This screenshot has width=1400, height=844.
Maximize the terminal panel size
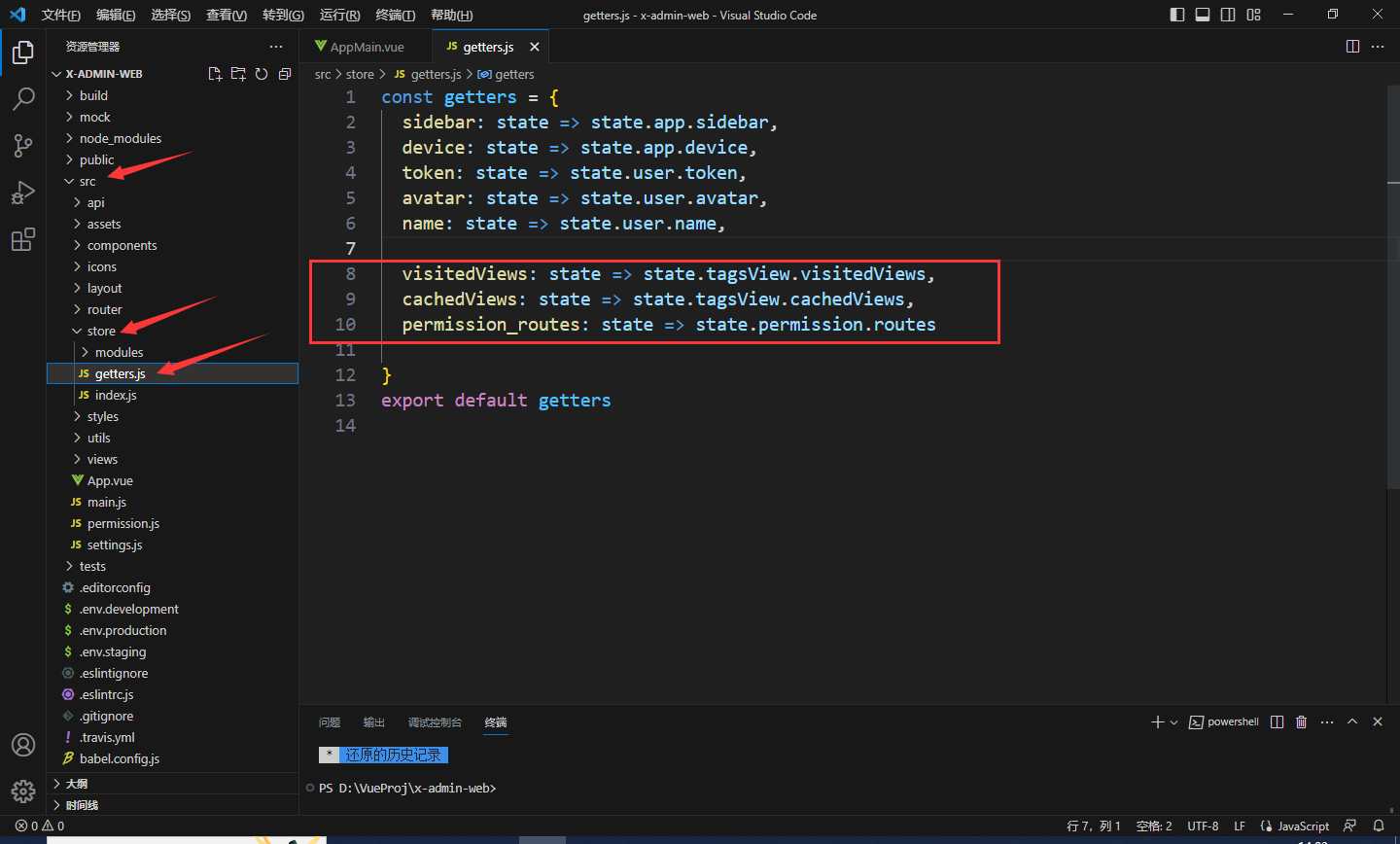pos(1352,721)
